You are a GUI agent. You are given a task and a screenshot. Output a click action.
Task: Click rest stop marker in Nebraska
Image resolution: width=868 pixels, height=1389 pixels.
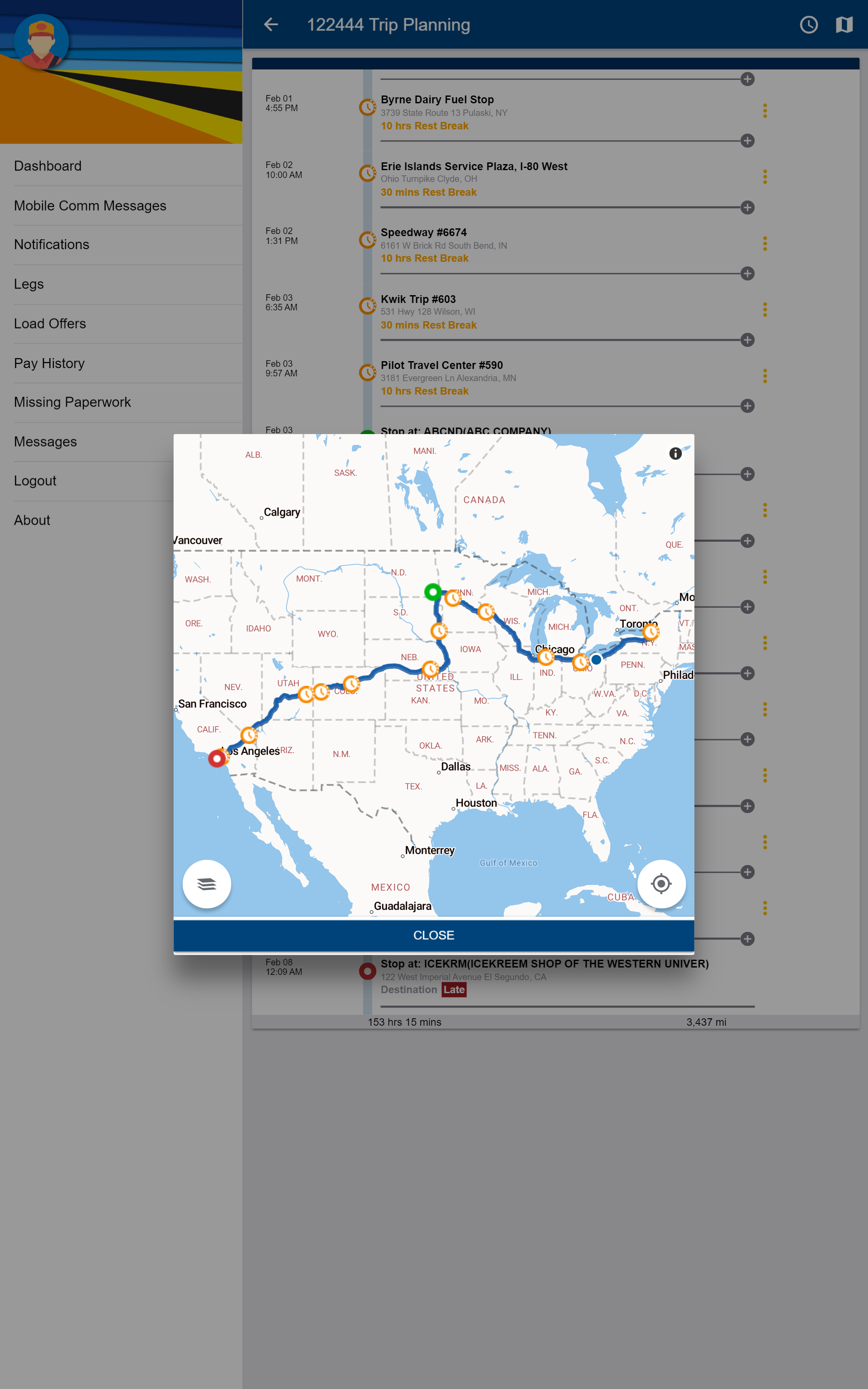coord(430,668)
